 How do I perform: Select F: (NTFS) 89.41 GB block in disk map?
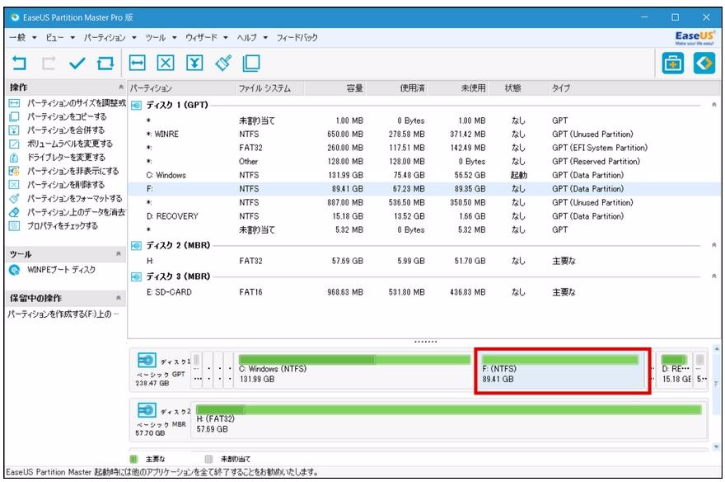[x=562, y=371]
